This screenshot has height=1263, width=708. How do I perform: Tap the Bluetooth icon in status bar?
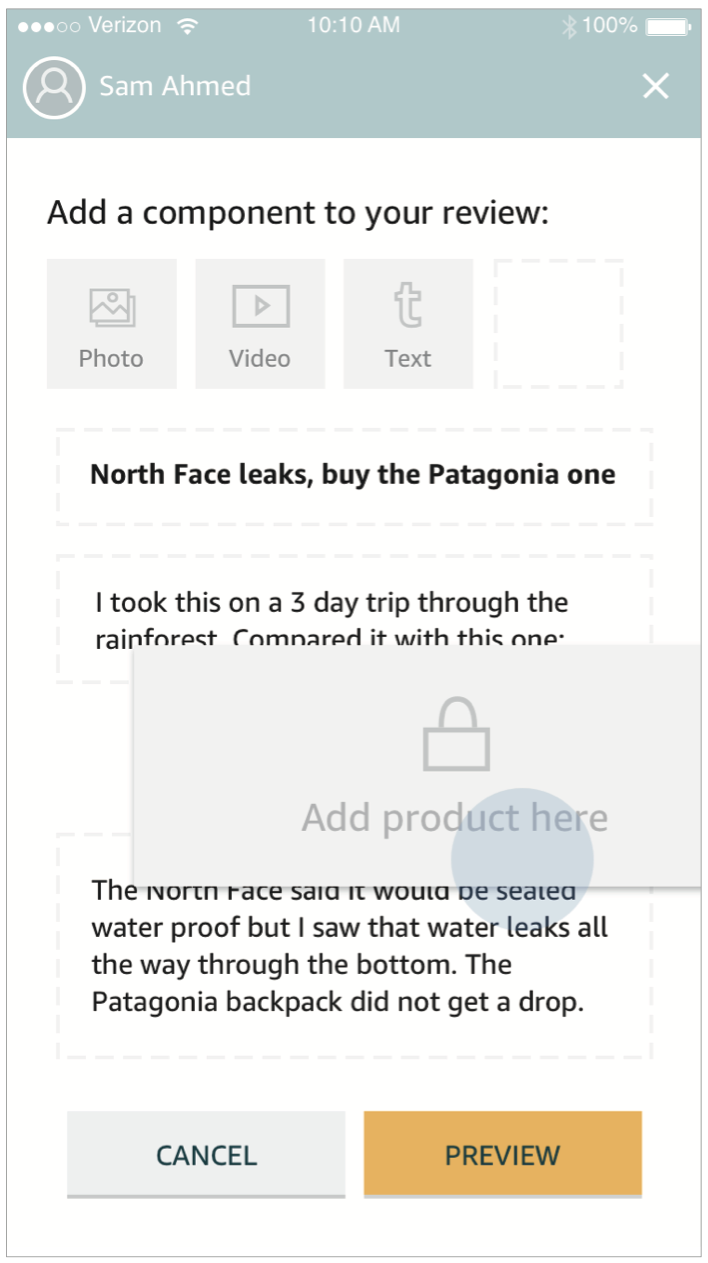pyautogui.click(x=569, y=26)
